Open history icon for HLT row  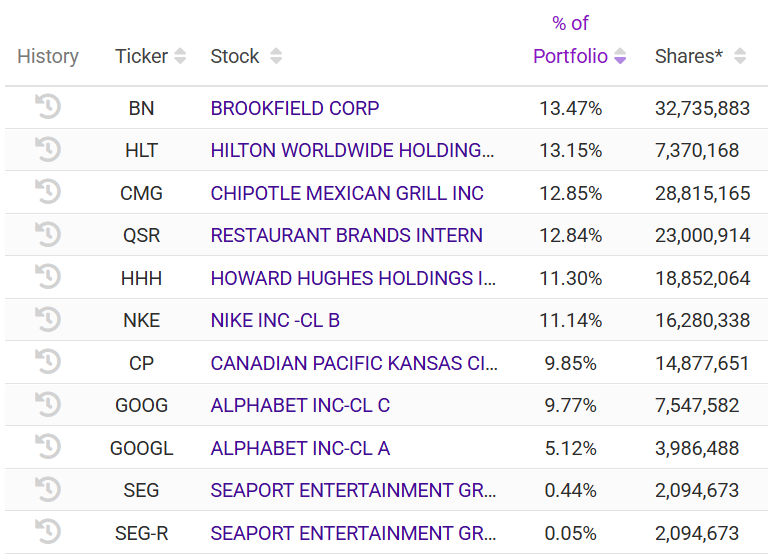pyautogui.click(x=48, y=150)
